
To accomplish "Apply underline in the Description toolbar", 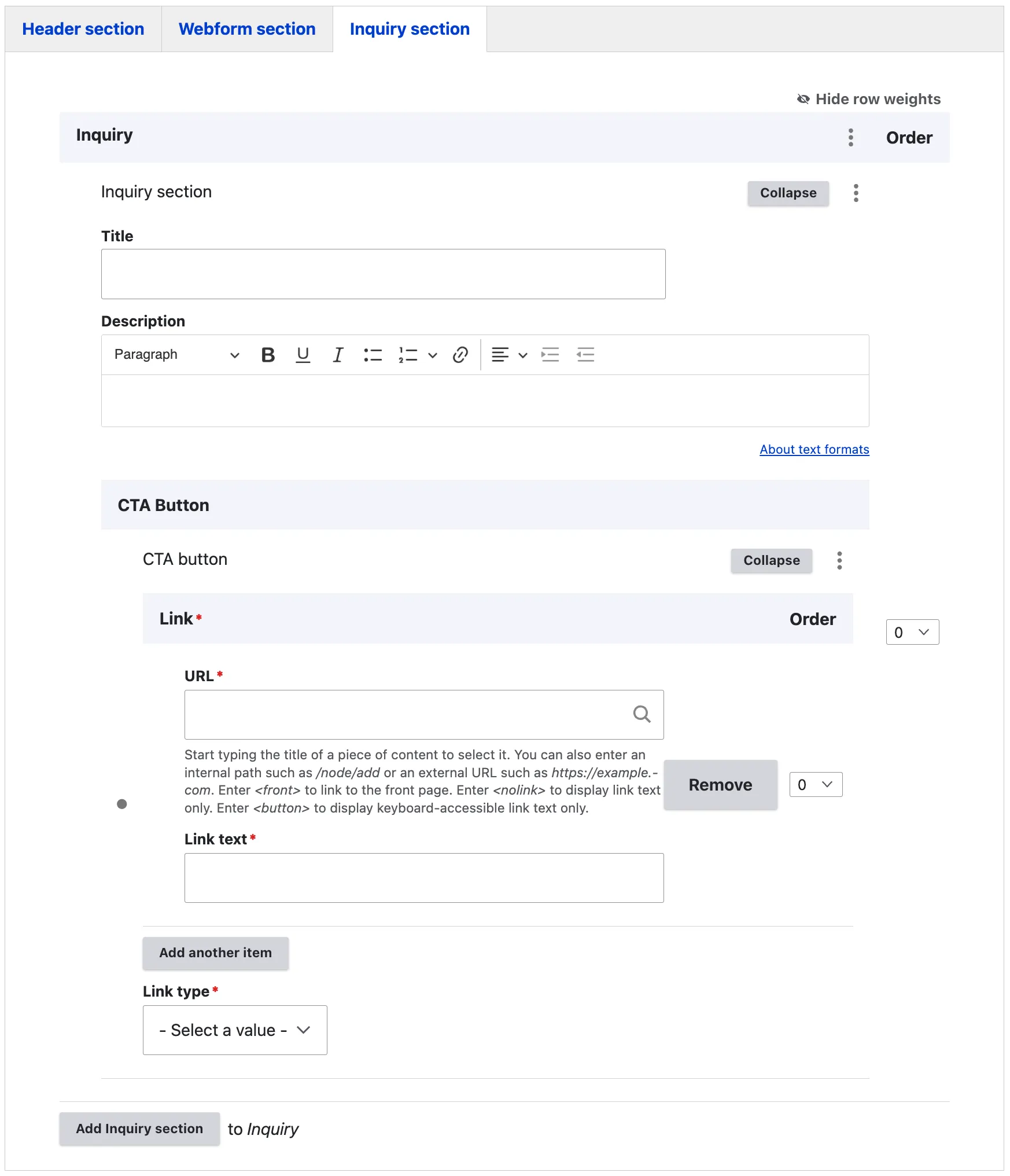I will (x=303, y=355).
